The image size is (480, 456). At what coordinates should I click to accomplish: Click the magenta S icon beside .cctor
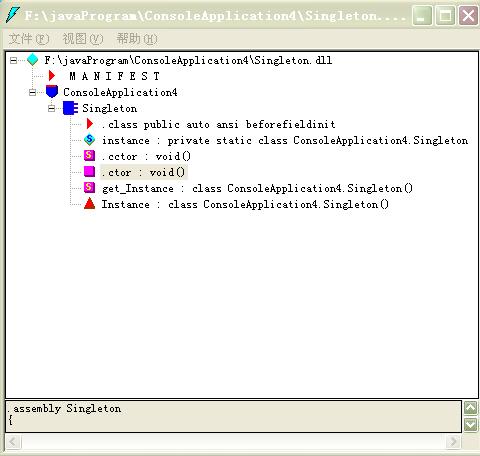tap(89, 156)
